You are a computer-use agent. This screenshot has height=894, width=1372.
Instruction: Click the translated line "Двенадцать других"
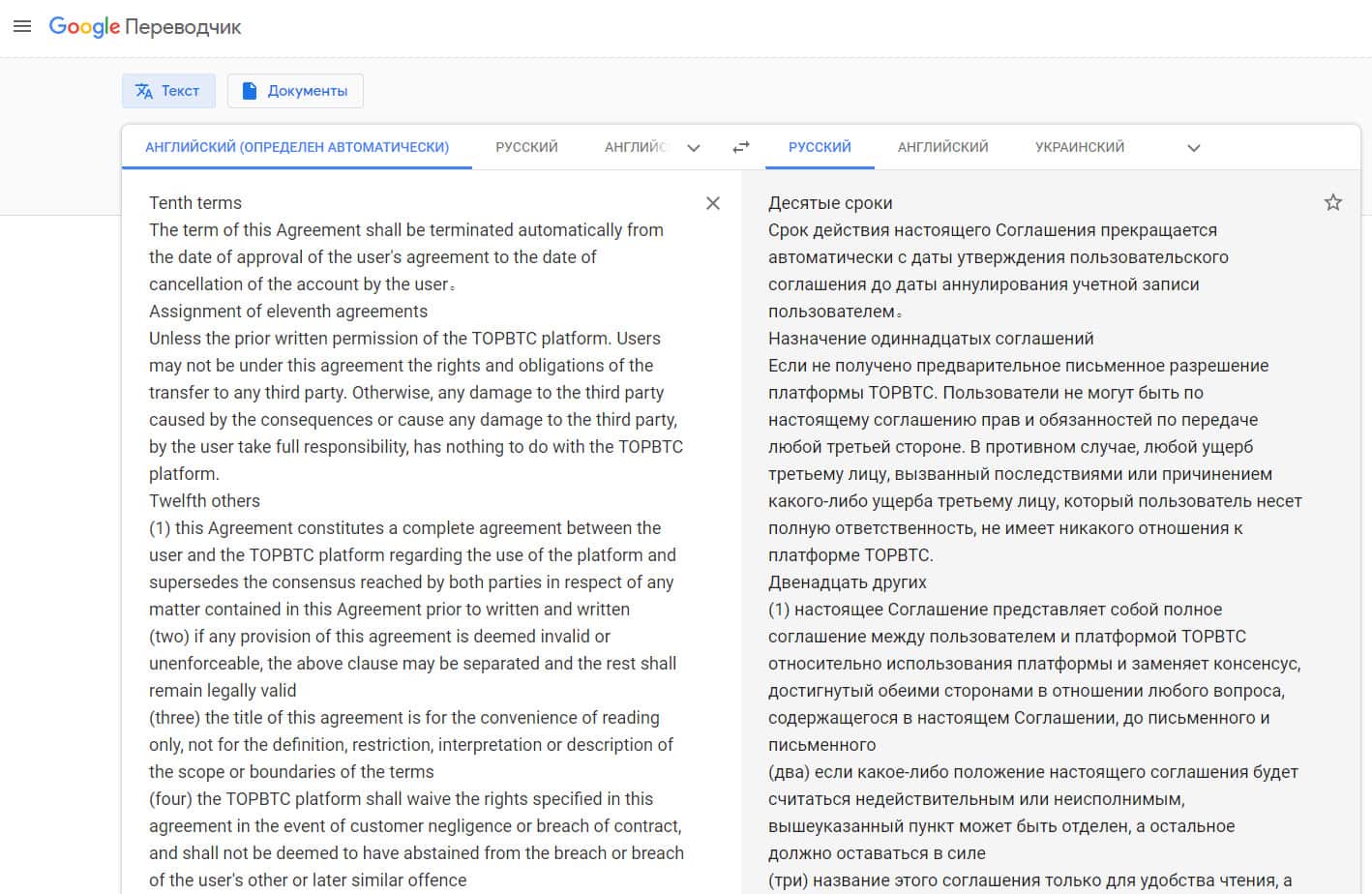(x=848, y=582)
